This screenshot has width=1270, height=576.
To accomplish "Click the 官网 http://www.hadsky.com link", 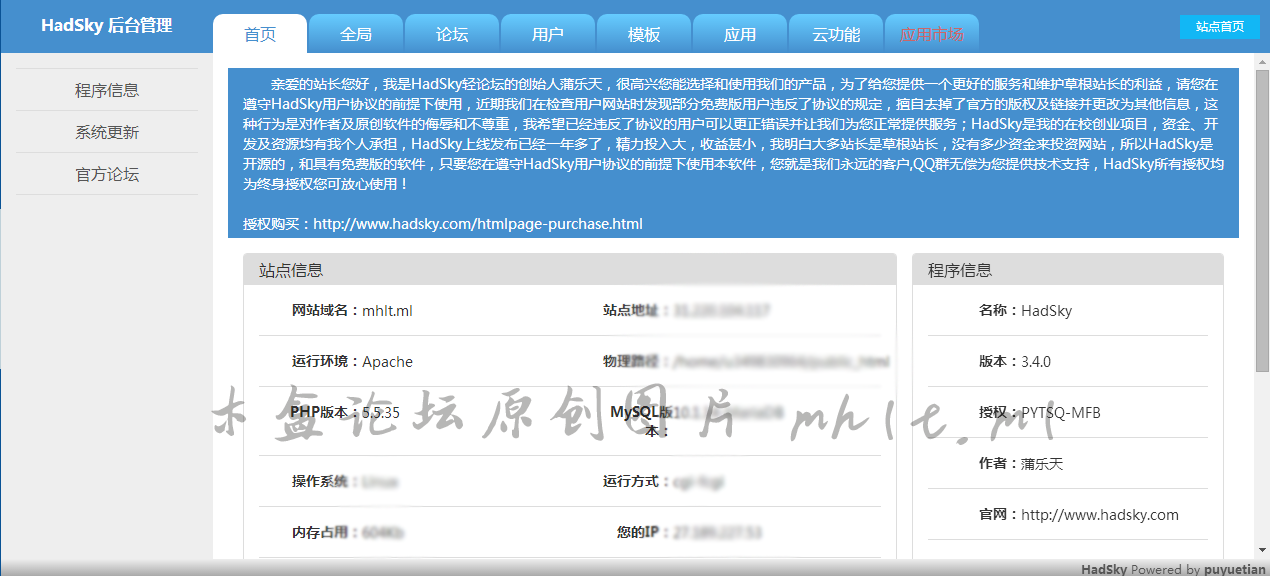I will (x=1100, y=515).
